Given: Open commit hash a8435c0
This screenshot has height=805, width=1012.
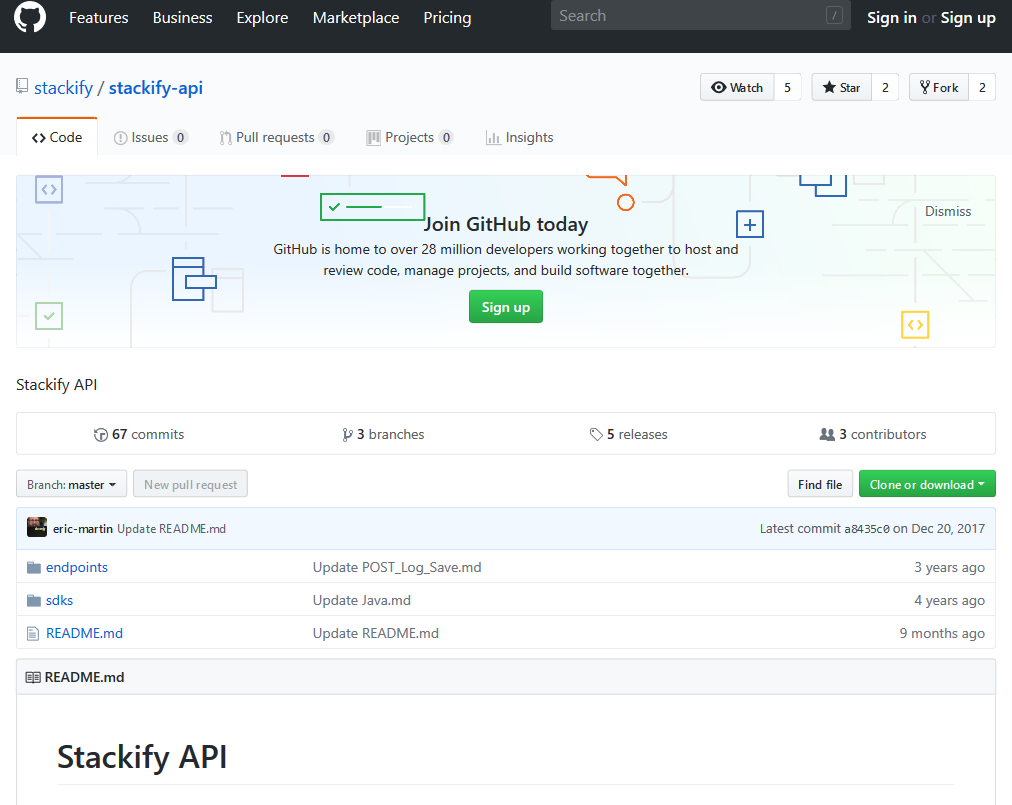Looking at the screenshot, I should 867,529.
